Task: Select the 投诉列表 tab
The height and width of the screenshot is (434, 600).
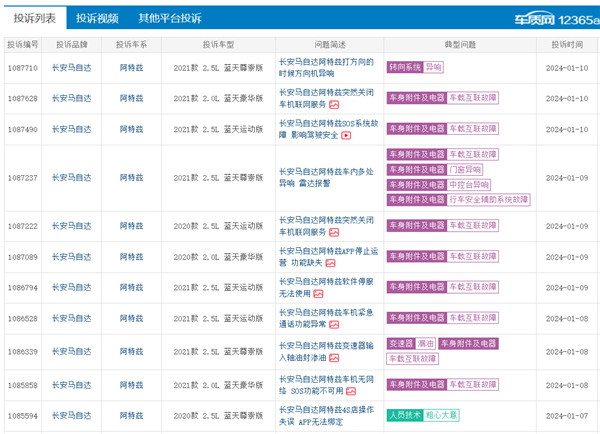Action: (33, 18)
